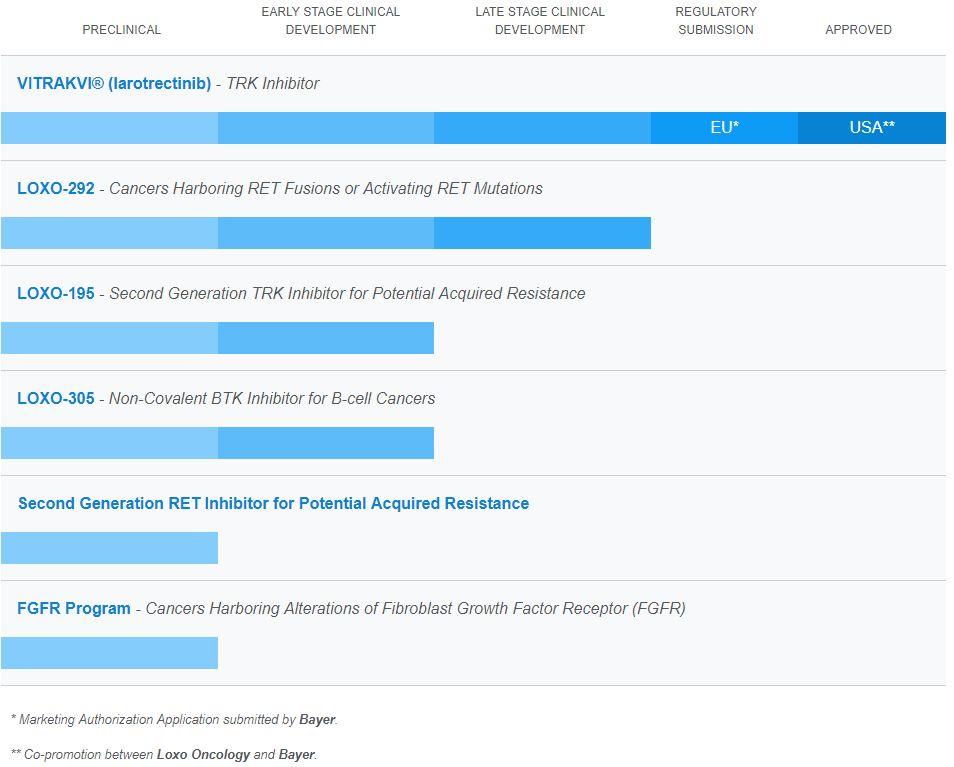954x767 pixels.
Task: Click 'Non-Covalent BTK Inhibitor' description
Action: tap(272, 398)
